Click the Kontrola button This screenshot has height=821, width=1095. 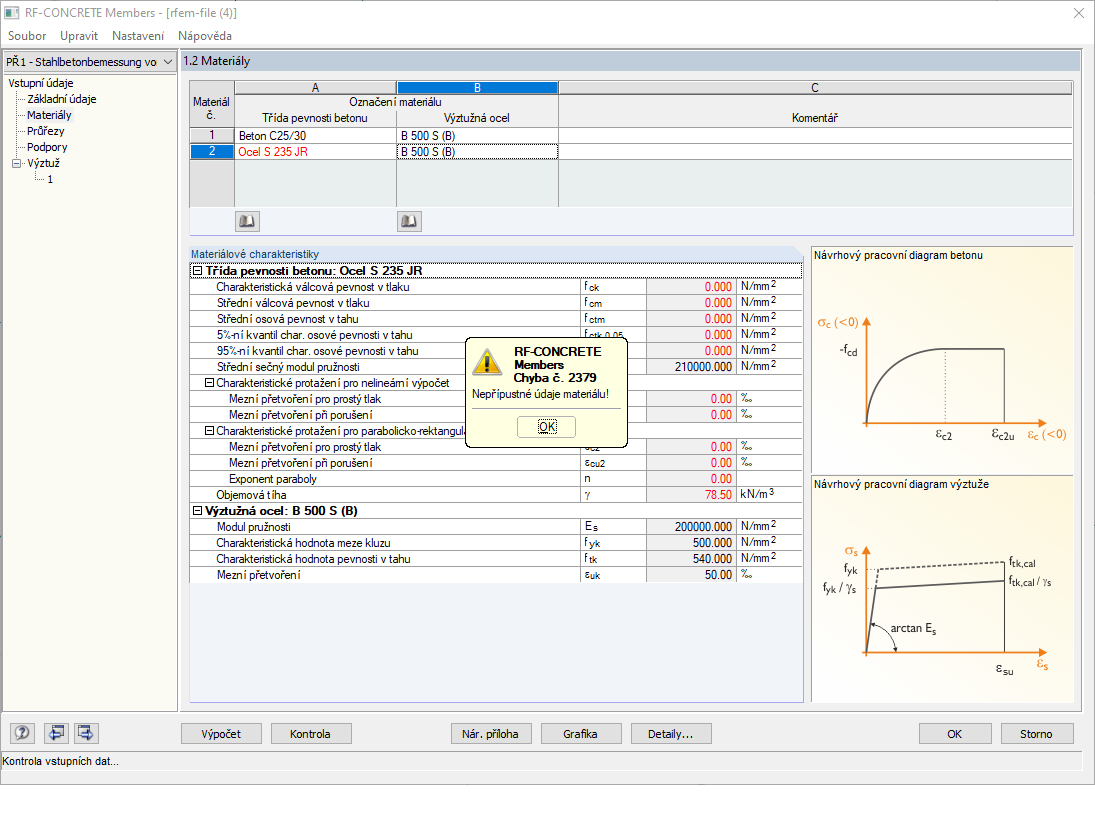click(311, 734)
